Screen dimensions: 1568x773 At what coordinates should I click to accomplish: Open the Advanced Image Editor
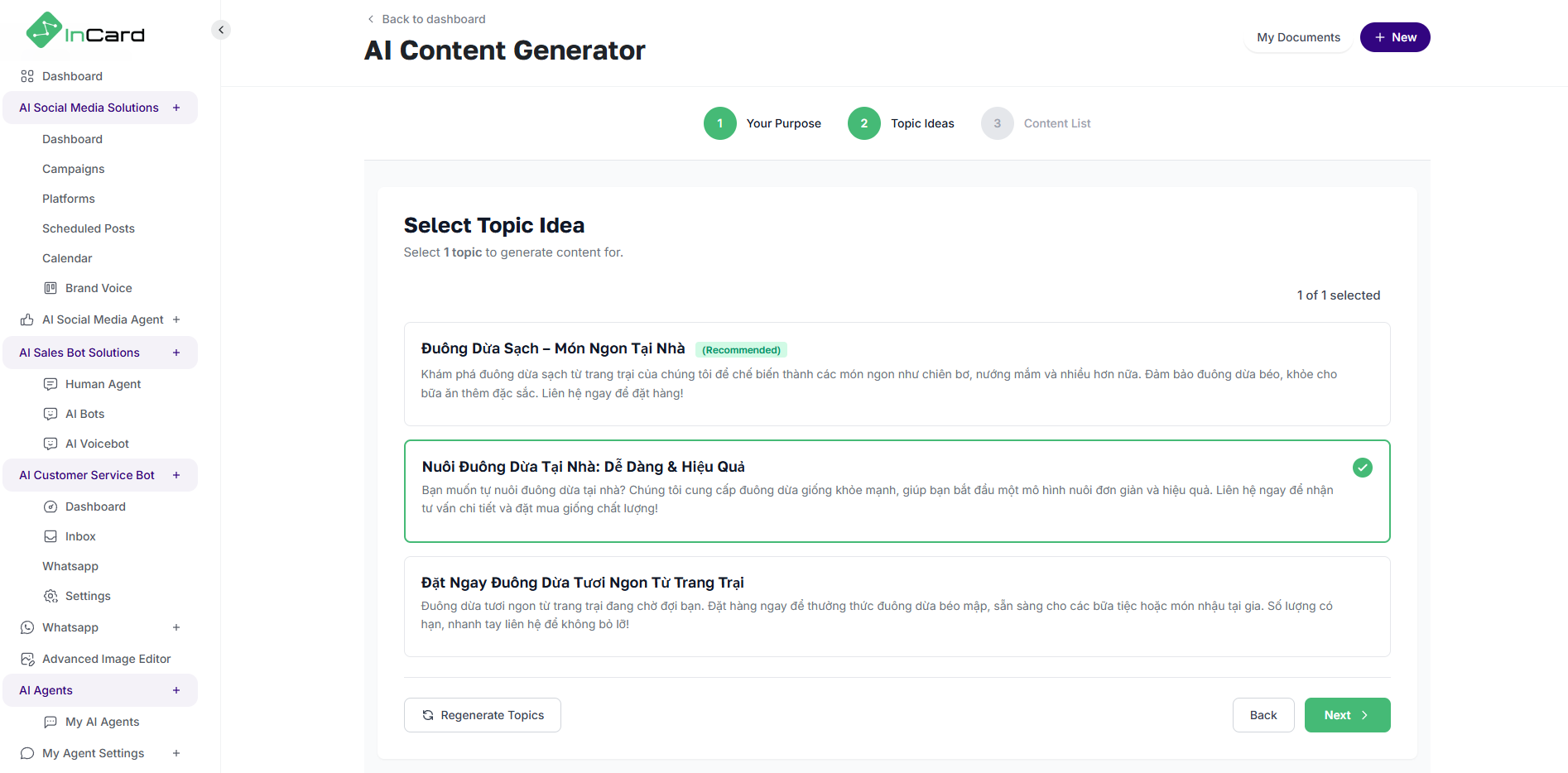coord(106,659)
